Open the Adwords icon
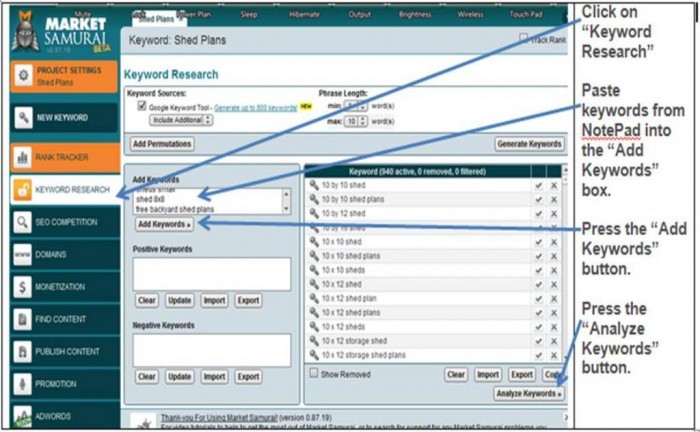Image resolution: width=700 pixels, height=432 pixels. (22, 416)
